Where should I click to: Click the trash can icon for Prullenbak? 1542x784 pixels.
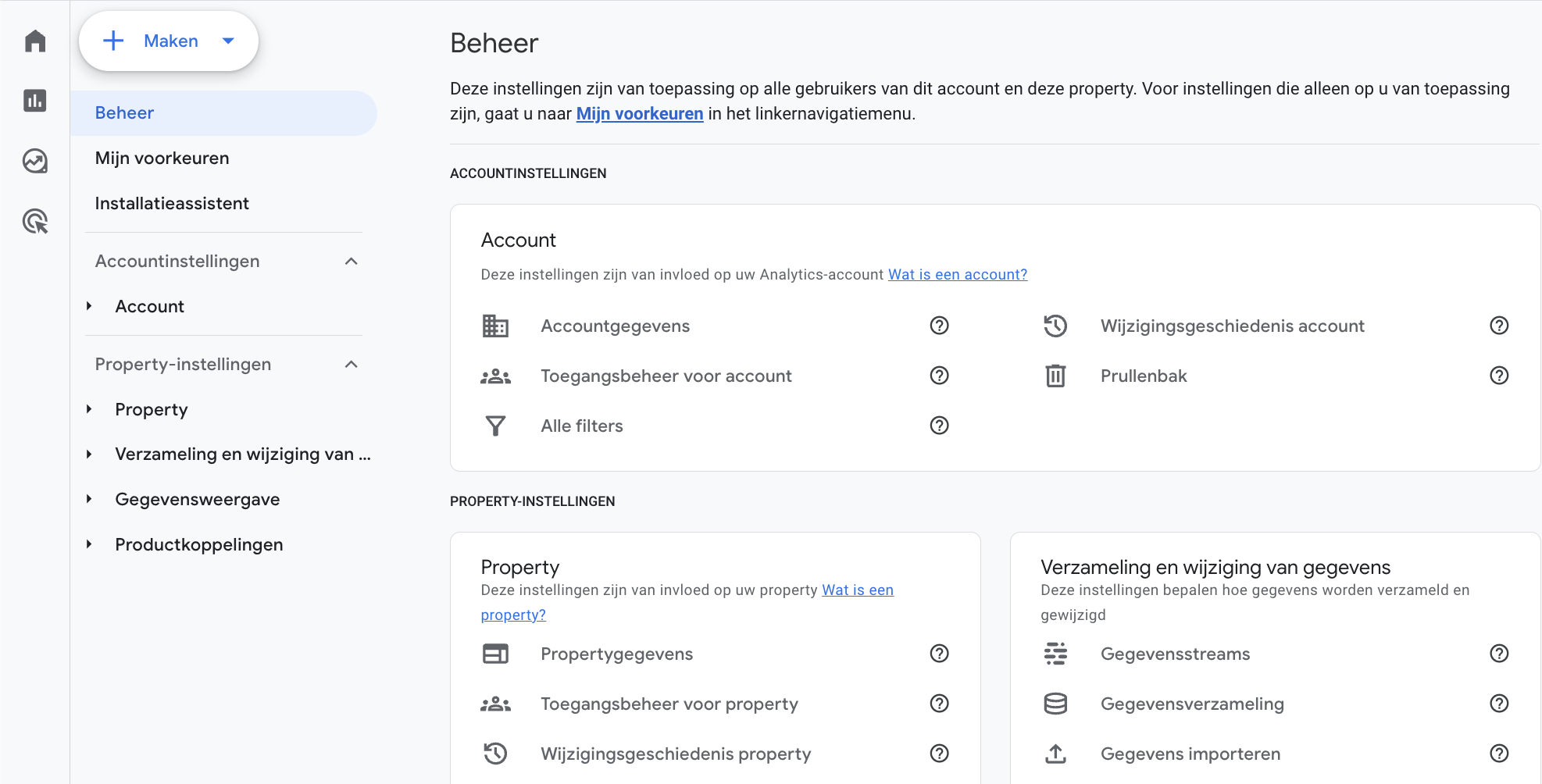click(1055, 376)
